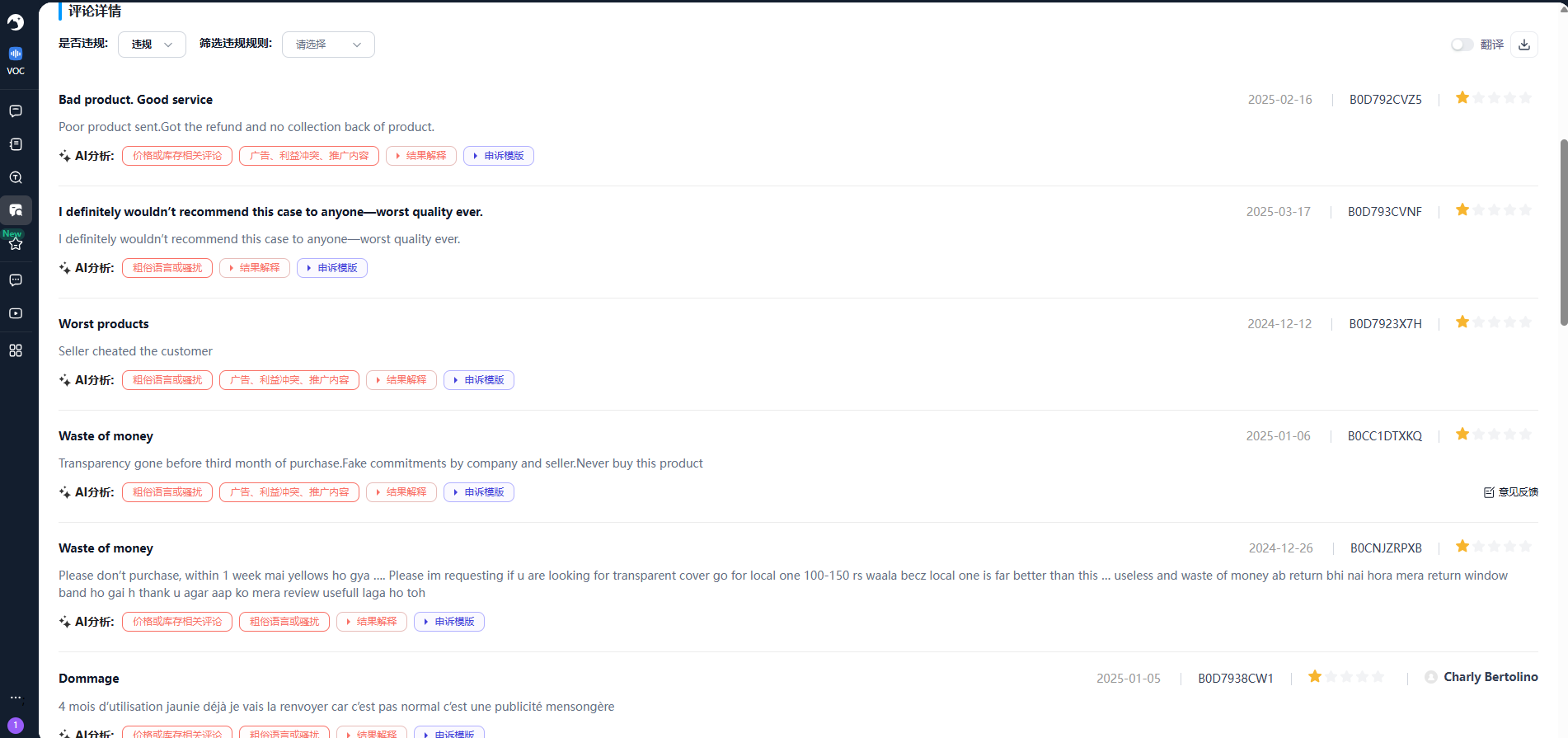
Task: Open the text search icon in the sidebar
Action: click(16, 177)
